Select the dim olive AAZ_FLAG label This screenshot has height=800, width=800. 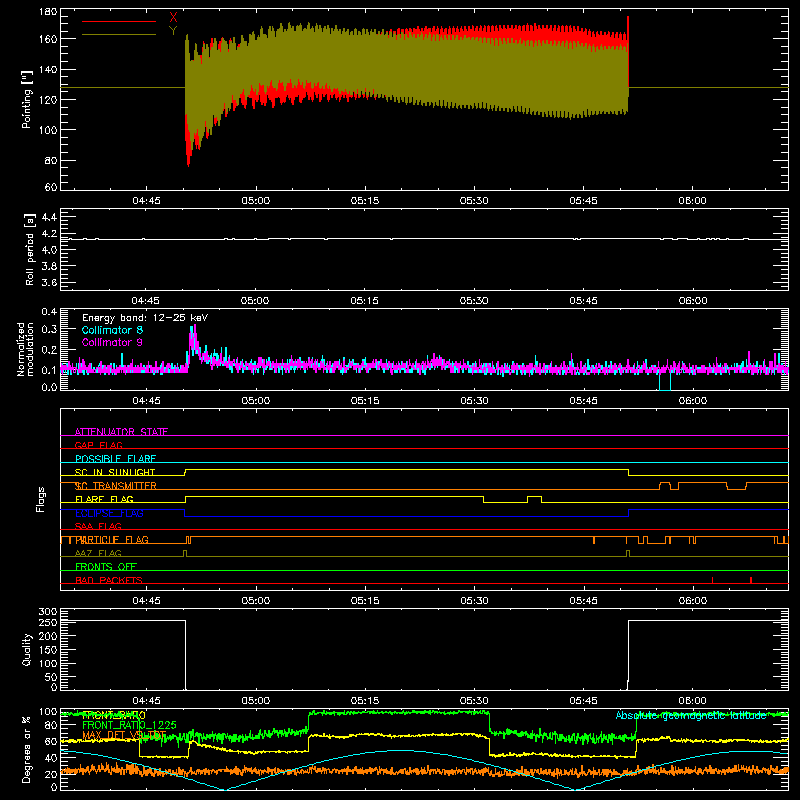point(98,553)
